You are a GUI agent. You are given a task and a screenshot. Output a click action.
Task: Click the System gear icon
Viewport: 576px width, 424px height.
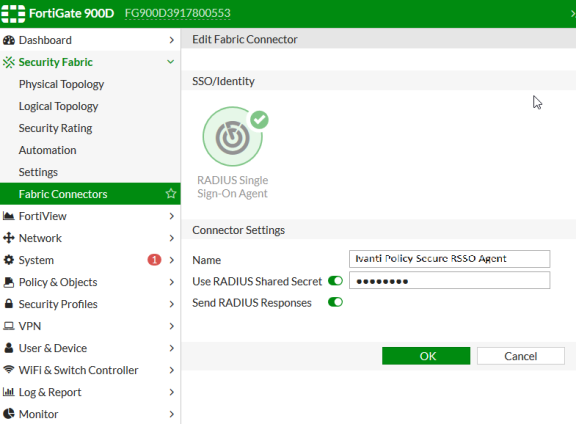coord(9,260)
